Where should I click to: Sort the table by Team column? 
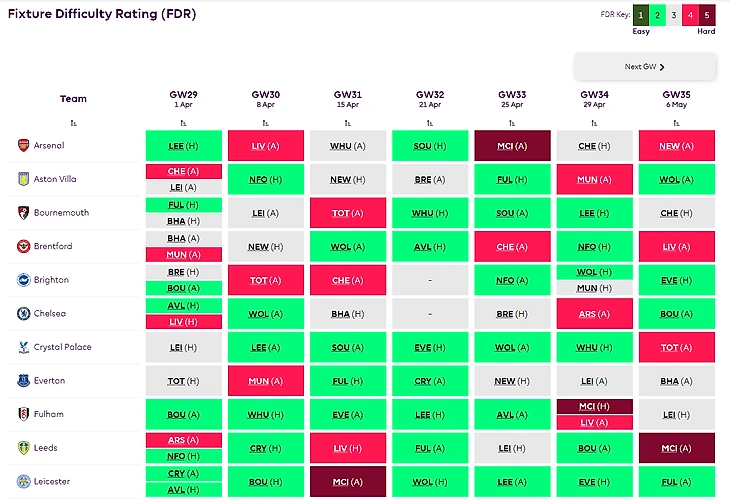[73, 123]
